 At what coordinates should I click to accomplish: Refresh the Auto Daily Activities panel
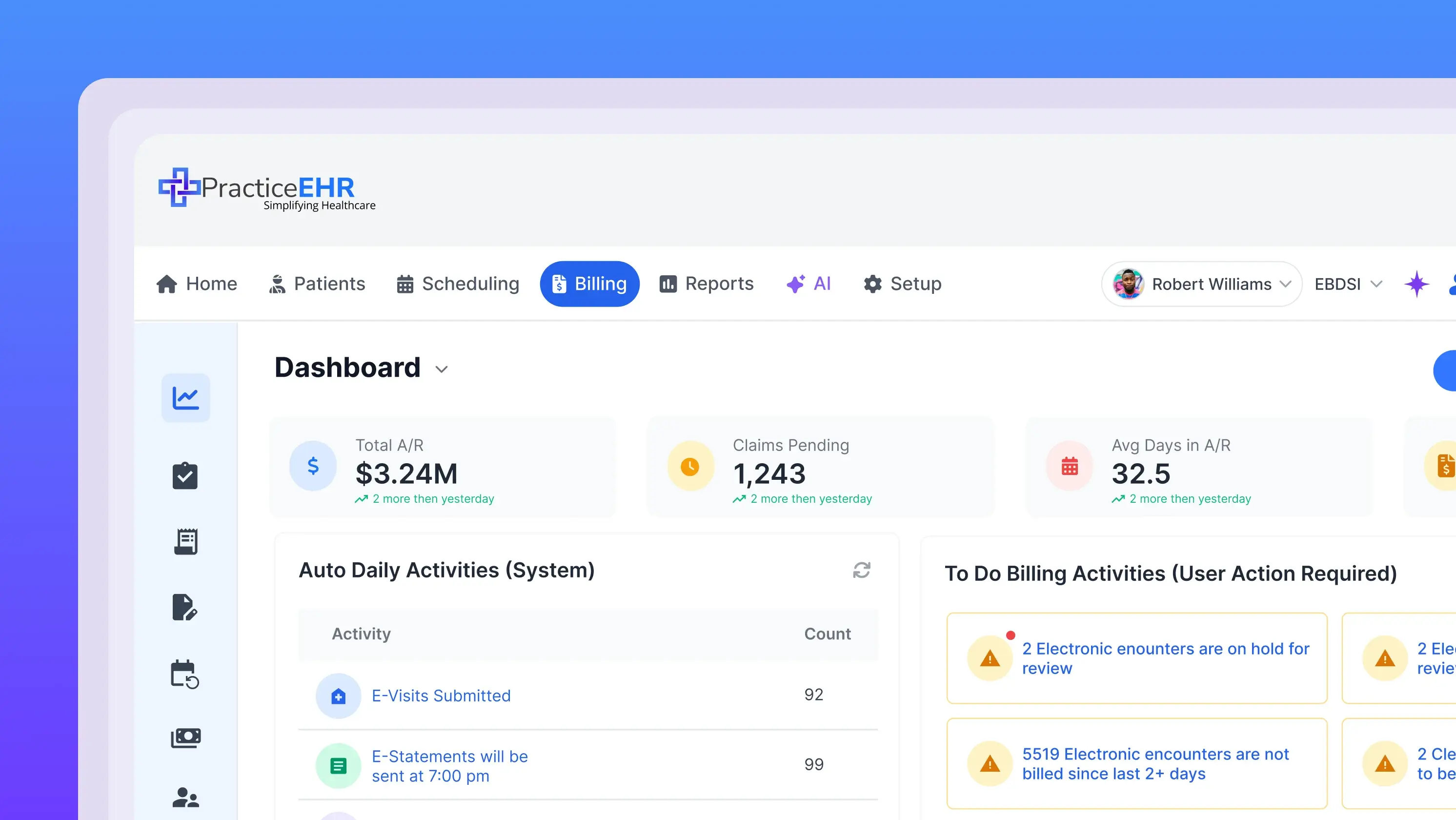click(861, 570)
